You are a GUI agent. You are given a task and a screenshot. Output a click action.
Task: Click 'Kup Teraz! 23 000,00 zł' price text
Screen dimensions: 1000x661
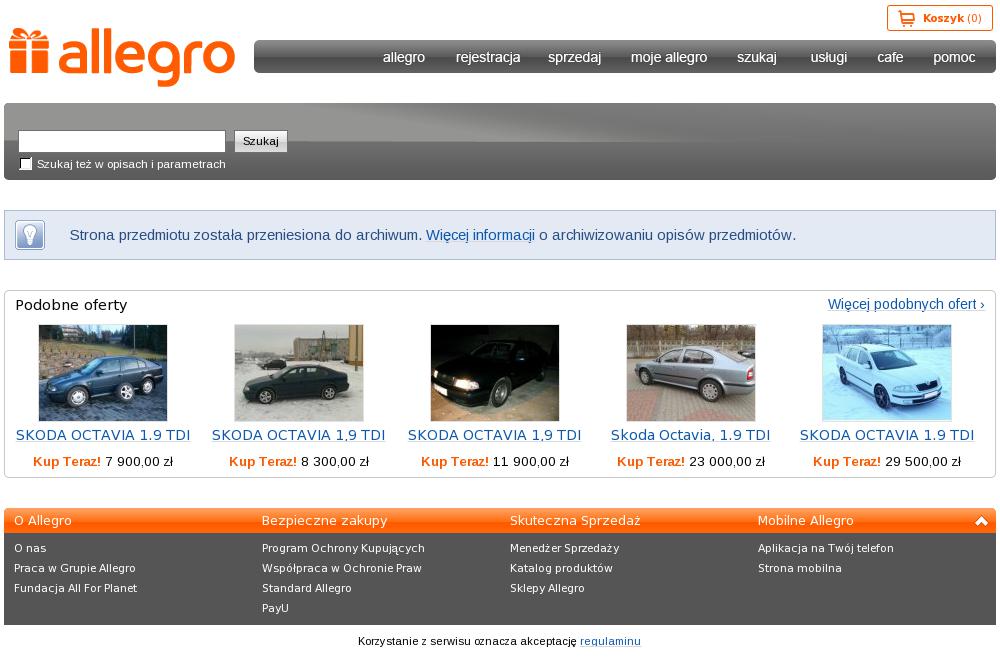tap(691, 461)
